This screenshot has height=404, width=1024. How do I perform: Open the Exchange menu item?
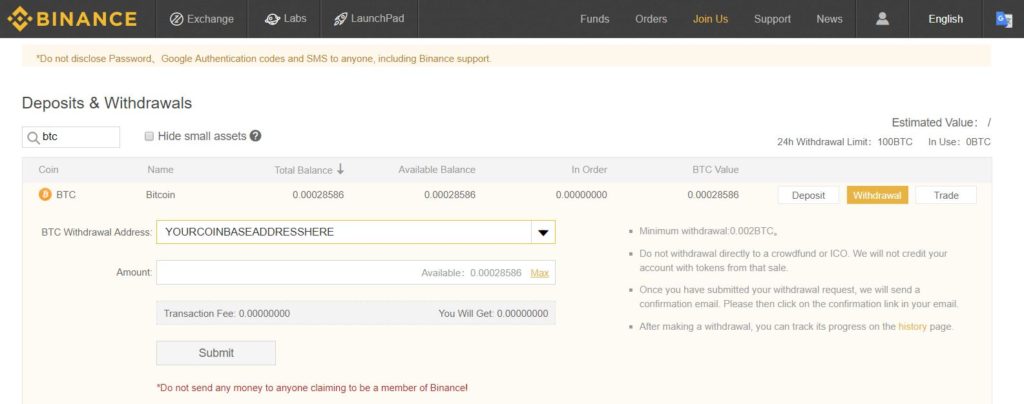[201, 19]
